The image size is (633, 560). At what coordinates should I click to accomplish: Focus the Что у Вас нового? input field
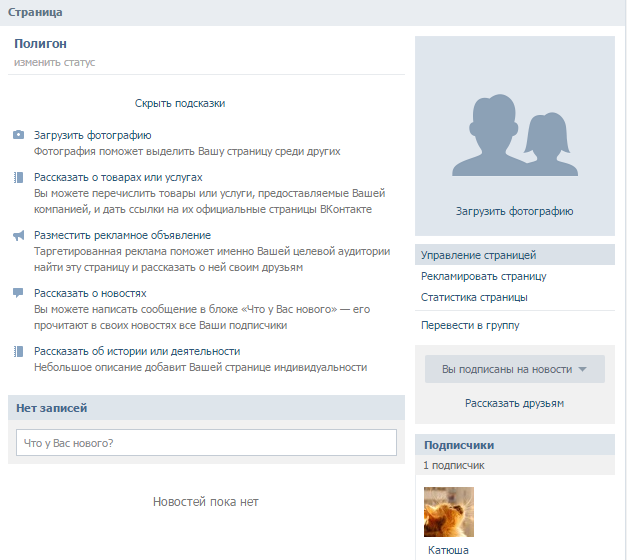(x=206, y=443)
